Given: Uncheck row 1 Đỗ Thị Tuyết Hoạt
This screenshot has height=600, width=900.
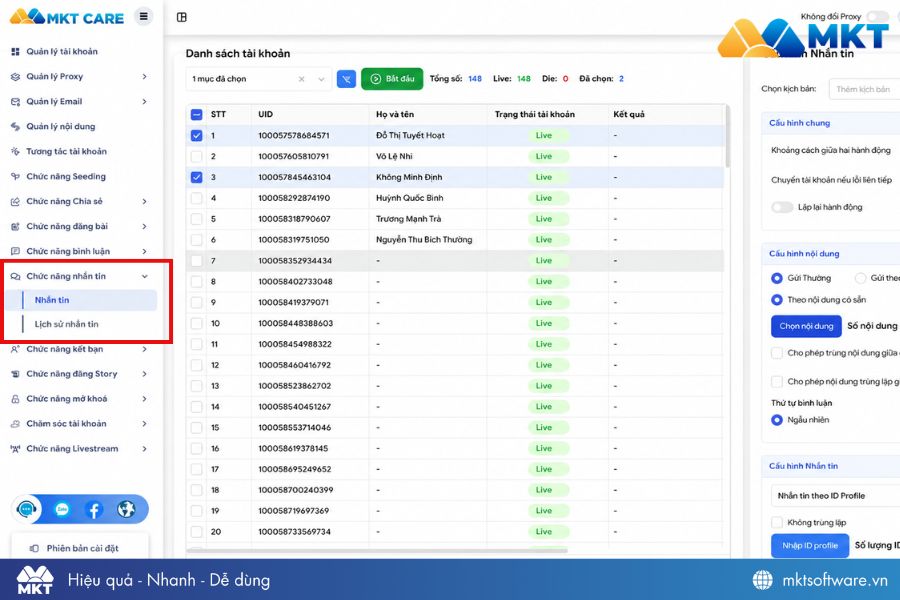Looking at the screenshot, I should pyautogui.click(x=196, y=136).
